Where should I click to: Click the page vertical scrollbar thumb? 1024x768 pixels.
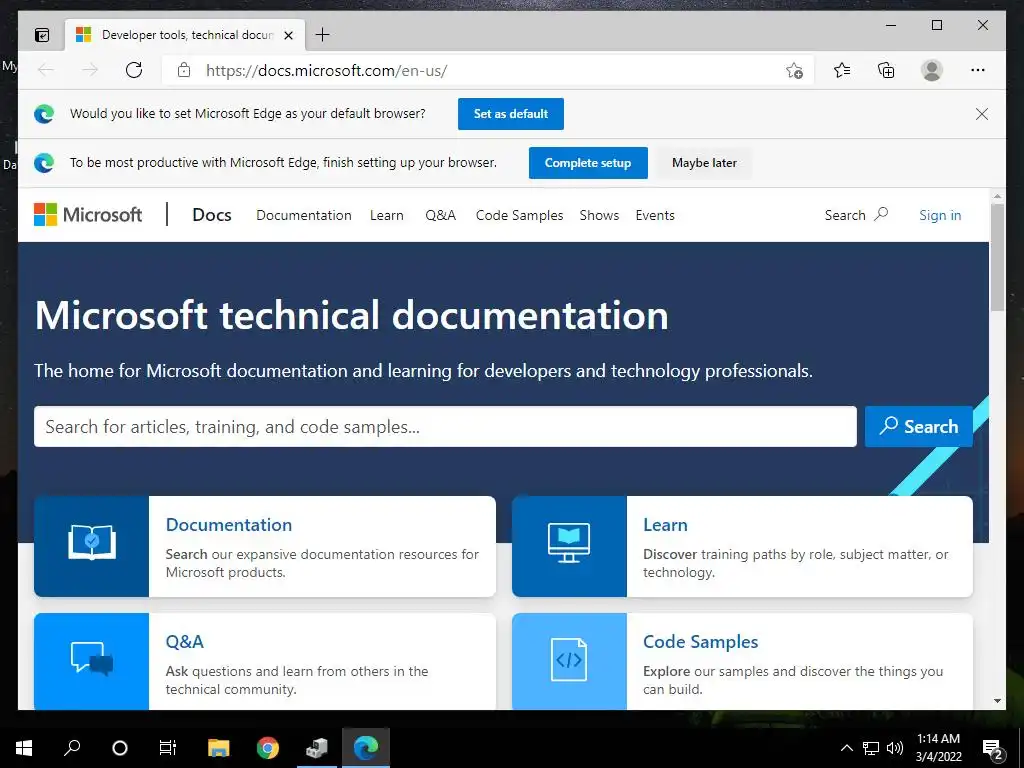(x=997, y=257)
